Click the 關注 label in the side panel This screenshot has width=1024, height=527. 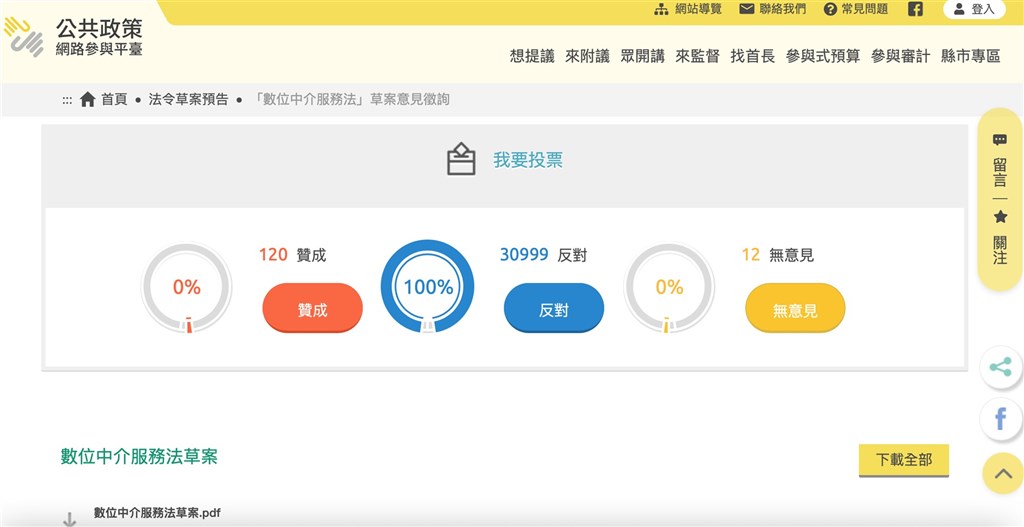(1000, 249)
